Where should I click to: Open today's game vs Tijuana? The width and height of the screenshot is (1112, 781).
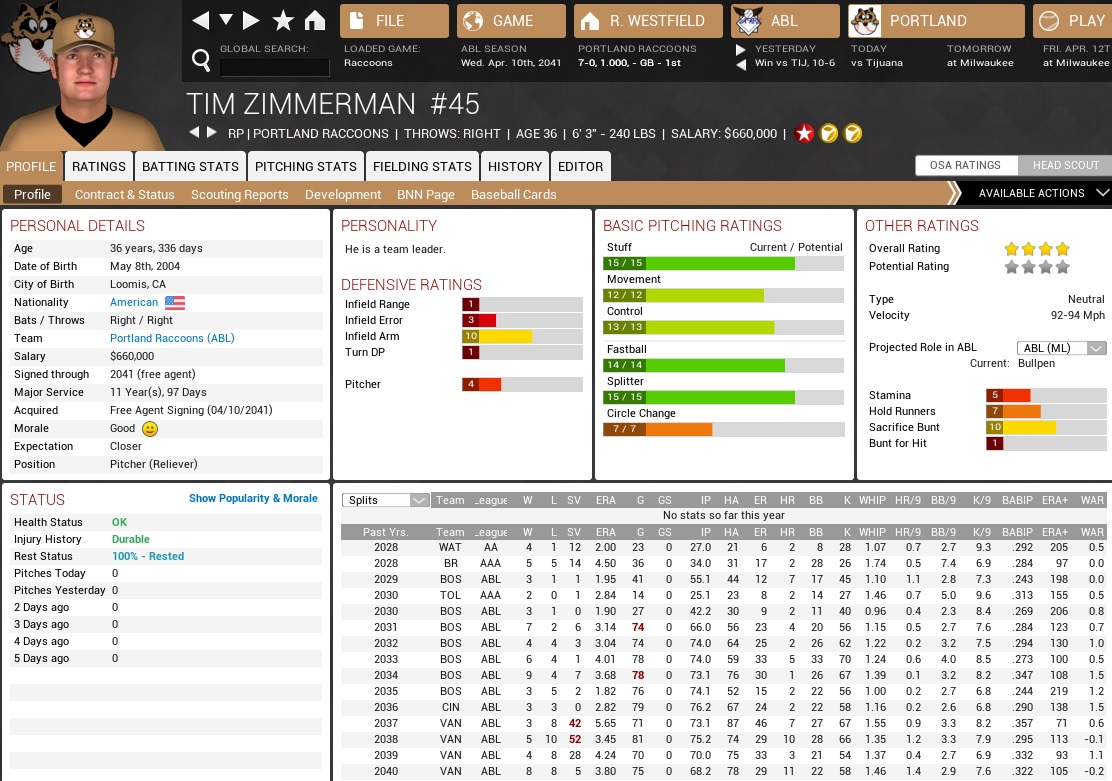(877, 62)
